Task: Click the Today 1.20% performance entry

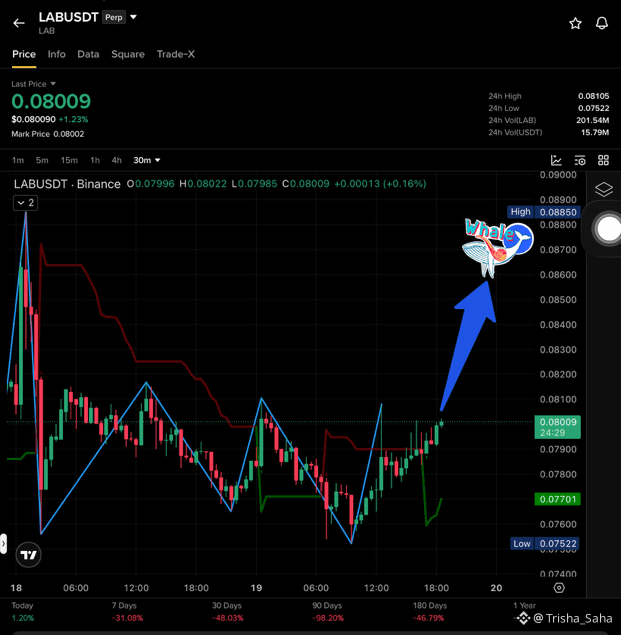Action: click(x=23, y=612)
